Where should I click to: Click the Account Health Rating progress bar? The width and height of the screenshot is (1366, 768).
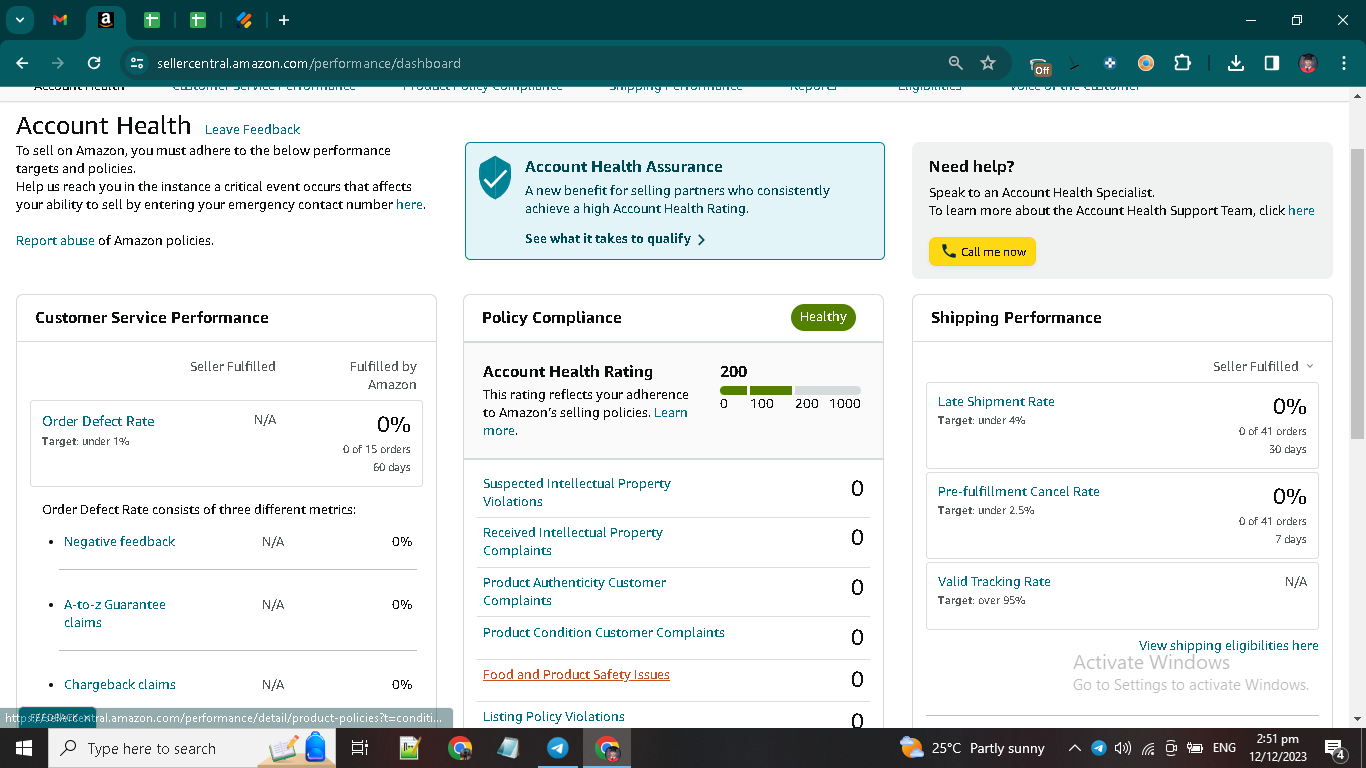[x=790, y=390]
